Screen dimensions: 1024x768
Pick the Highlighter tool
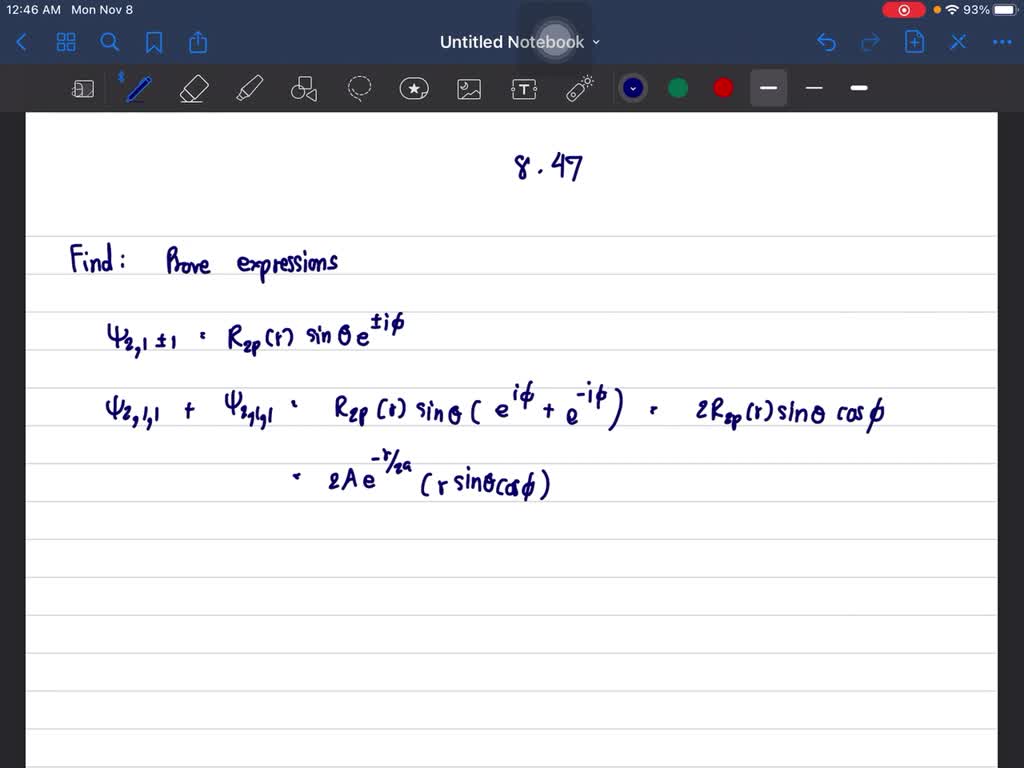point(249,88)
